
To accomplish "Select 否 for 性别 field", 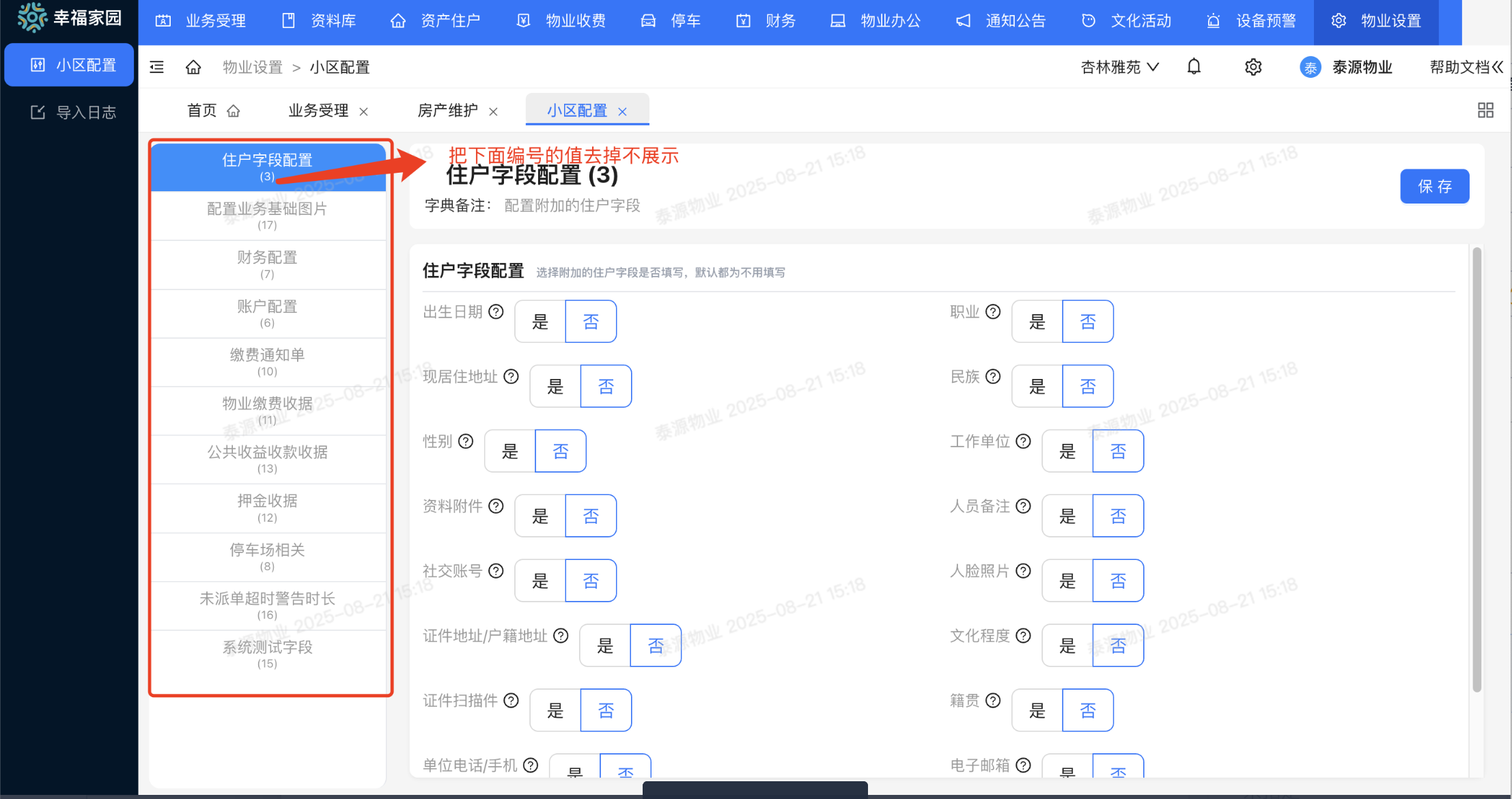I will (560, 451).
